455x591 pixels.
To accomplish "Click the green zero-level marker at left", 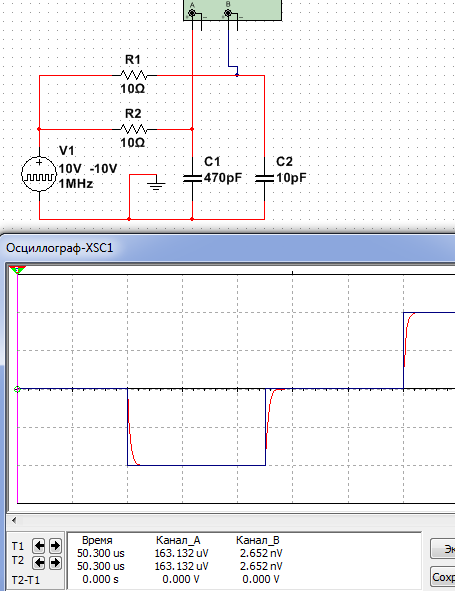I will (17, 389).
